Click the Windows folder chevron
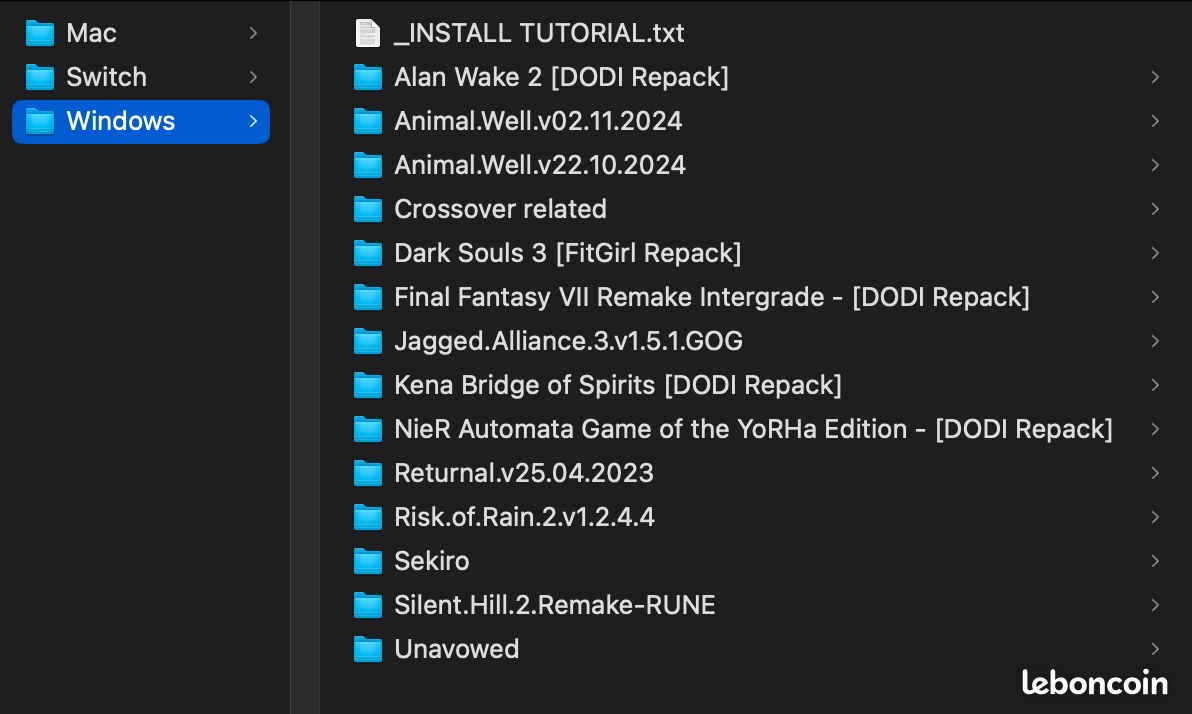This screenshot has height=714, width=1192. click(x=253, y=122)
